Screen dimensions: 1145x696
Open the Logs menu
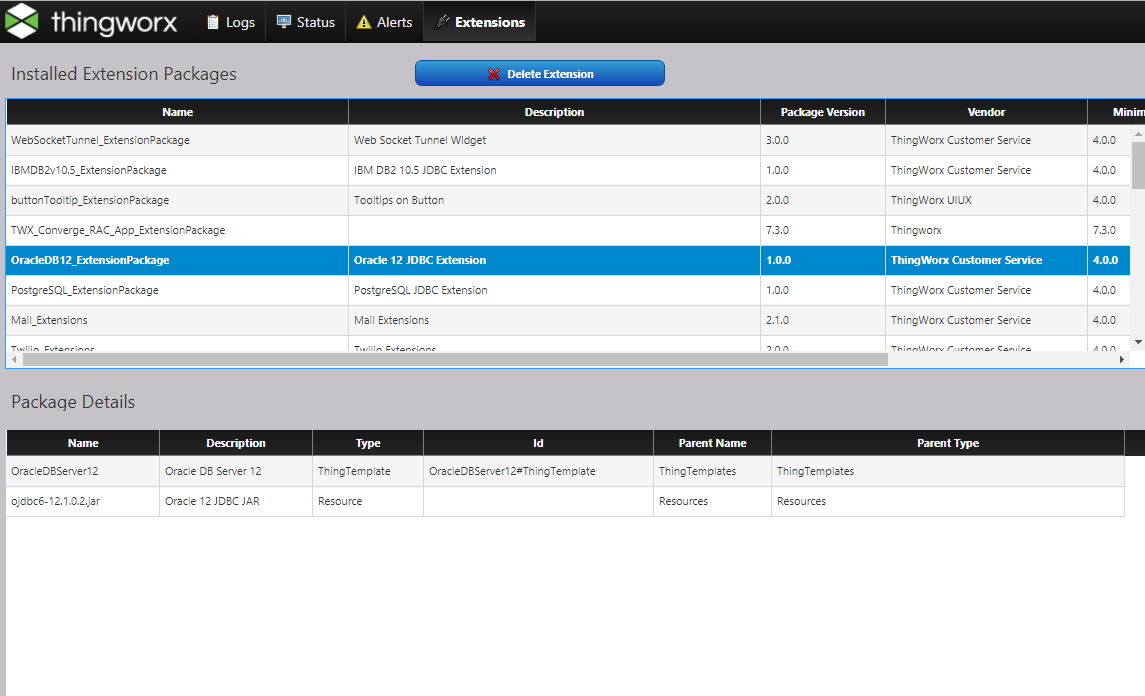231,22
